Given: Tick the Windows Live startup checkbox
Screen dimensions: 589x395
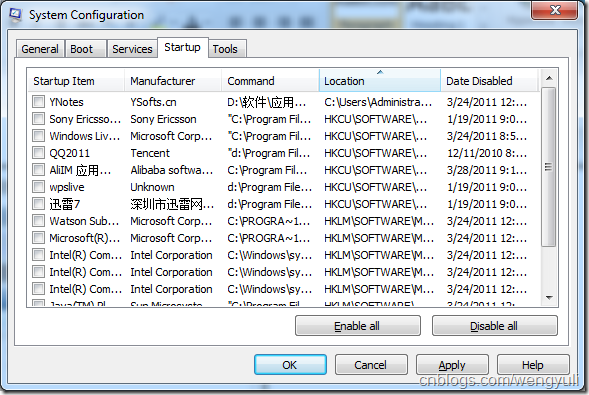Looking at the screenshot, I should point(38,136).
